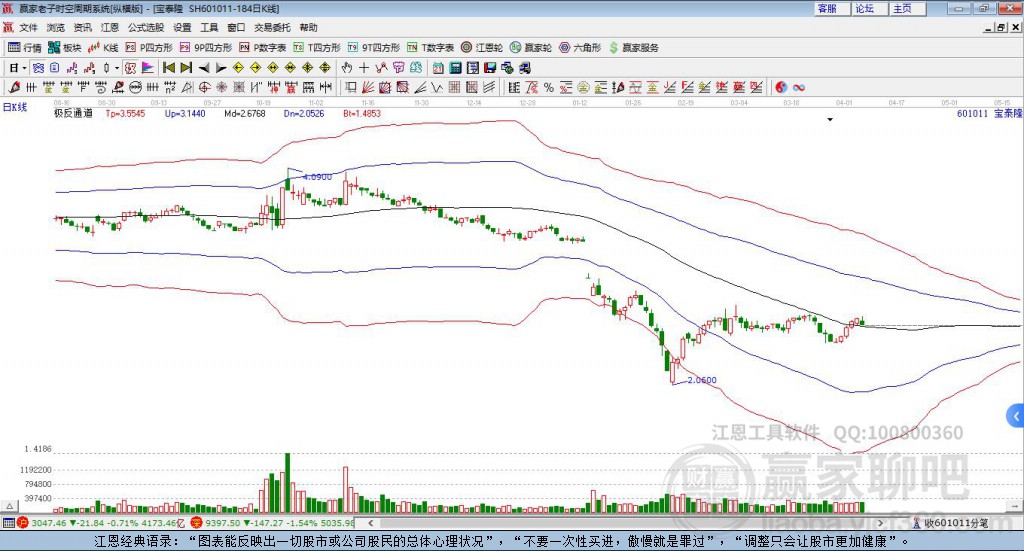This screenshot has height=551, width=1024.
Task: Open the 9P四方形 tool
Action: [206, 48]
